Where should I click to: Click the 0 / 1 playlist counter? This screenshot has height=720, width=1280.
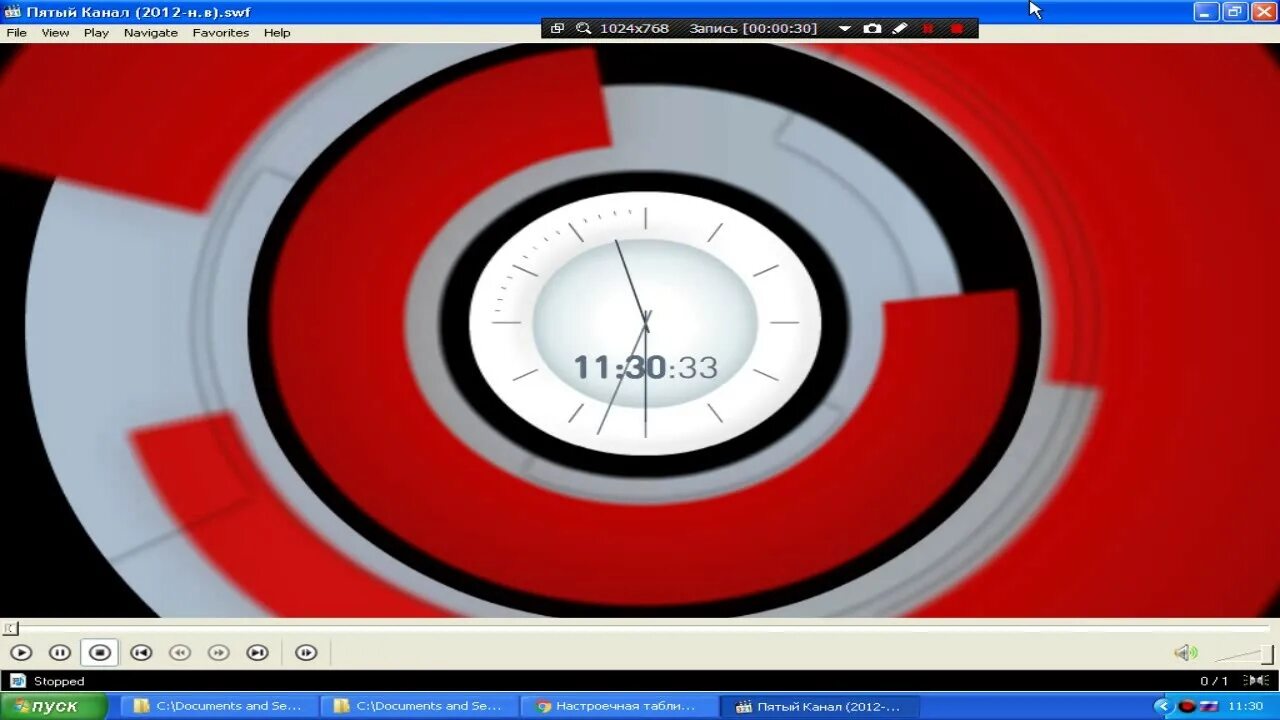pos(1214,682)
